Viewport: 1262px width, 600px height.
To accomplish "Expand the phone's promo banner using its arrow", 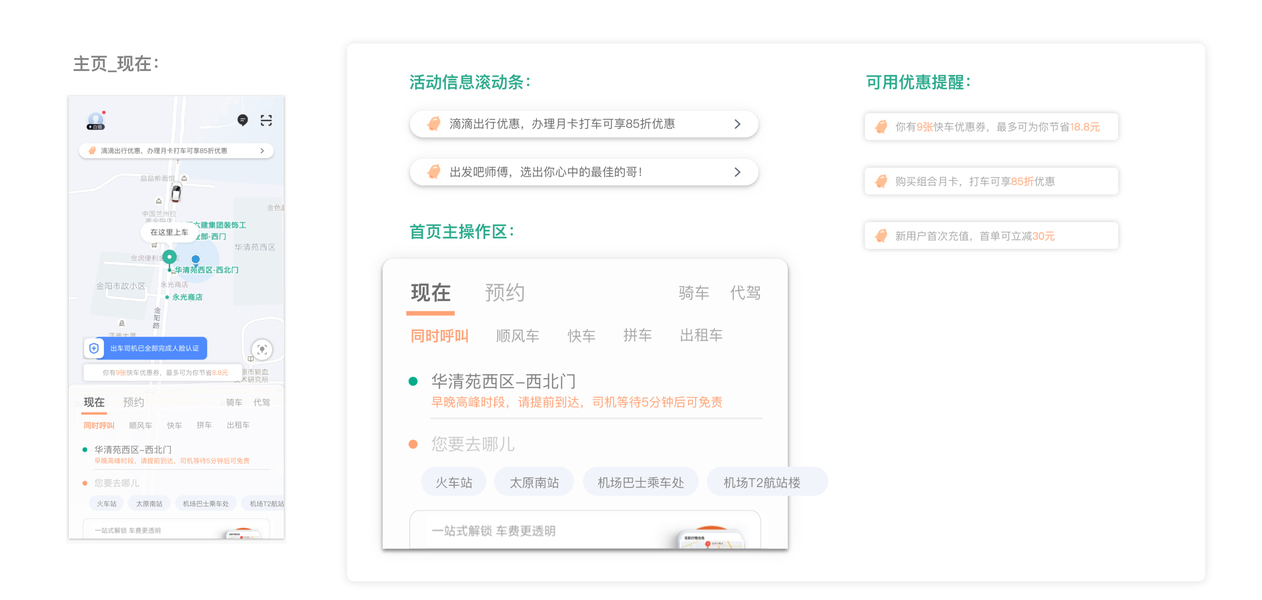I will 262,151.
